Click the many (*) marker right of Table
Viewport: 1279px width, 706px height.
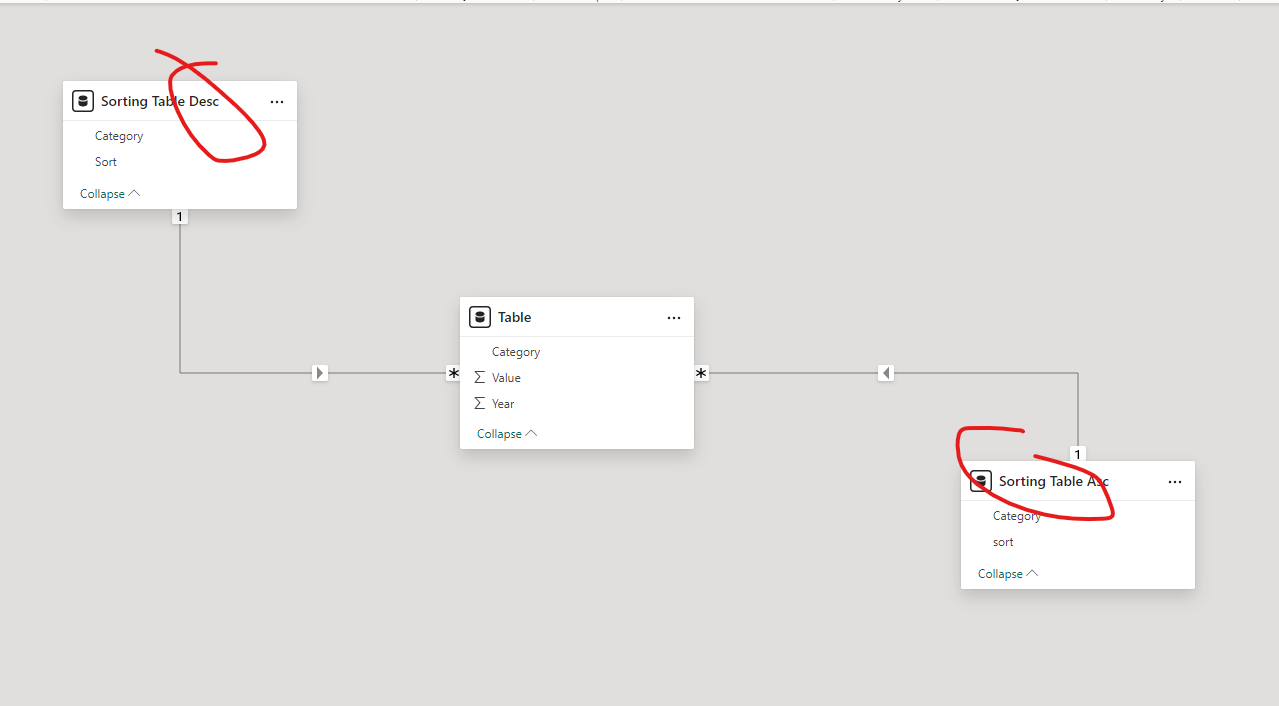click(x=701, y=373)
